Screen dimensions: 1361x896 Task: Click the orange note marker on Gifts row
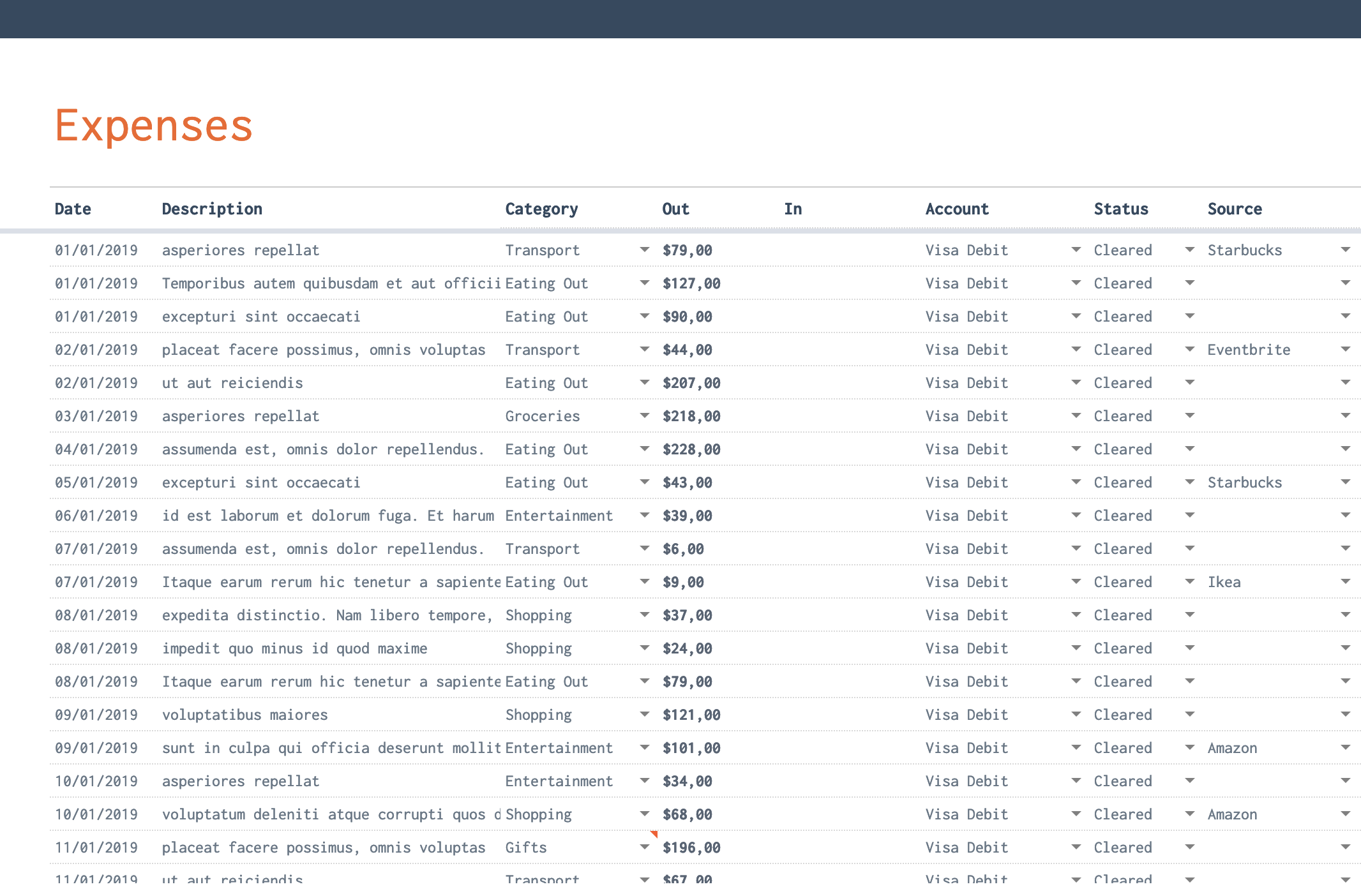tap(654, 834)
